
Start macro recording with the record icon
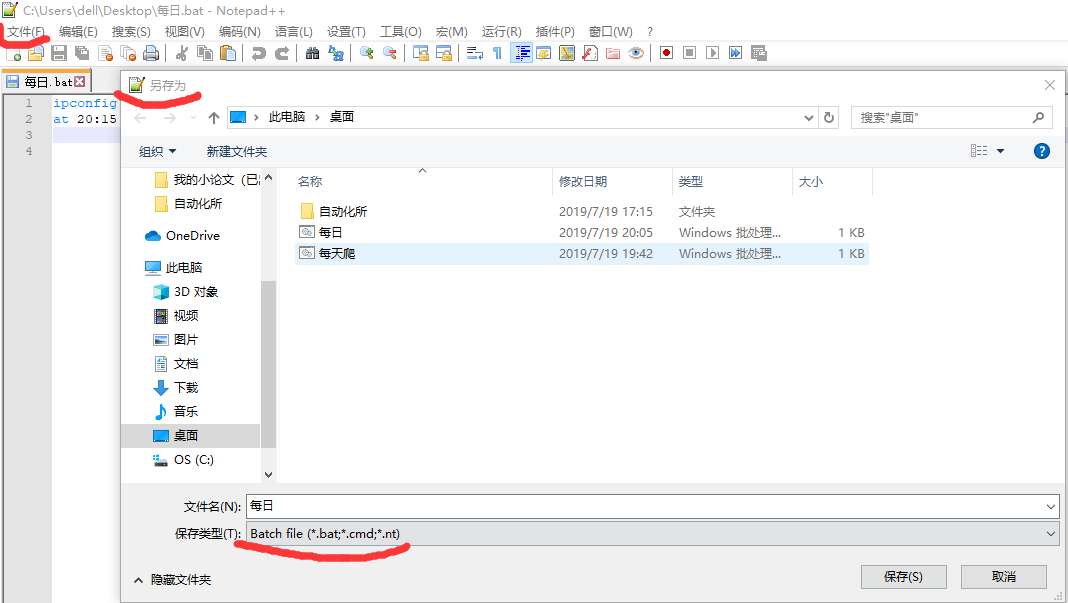[666, 52]
